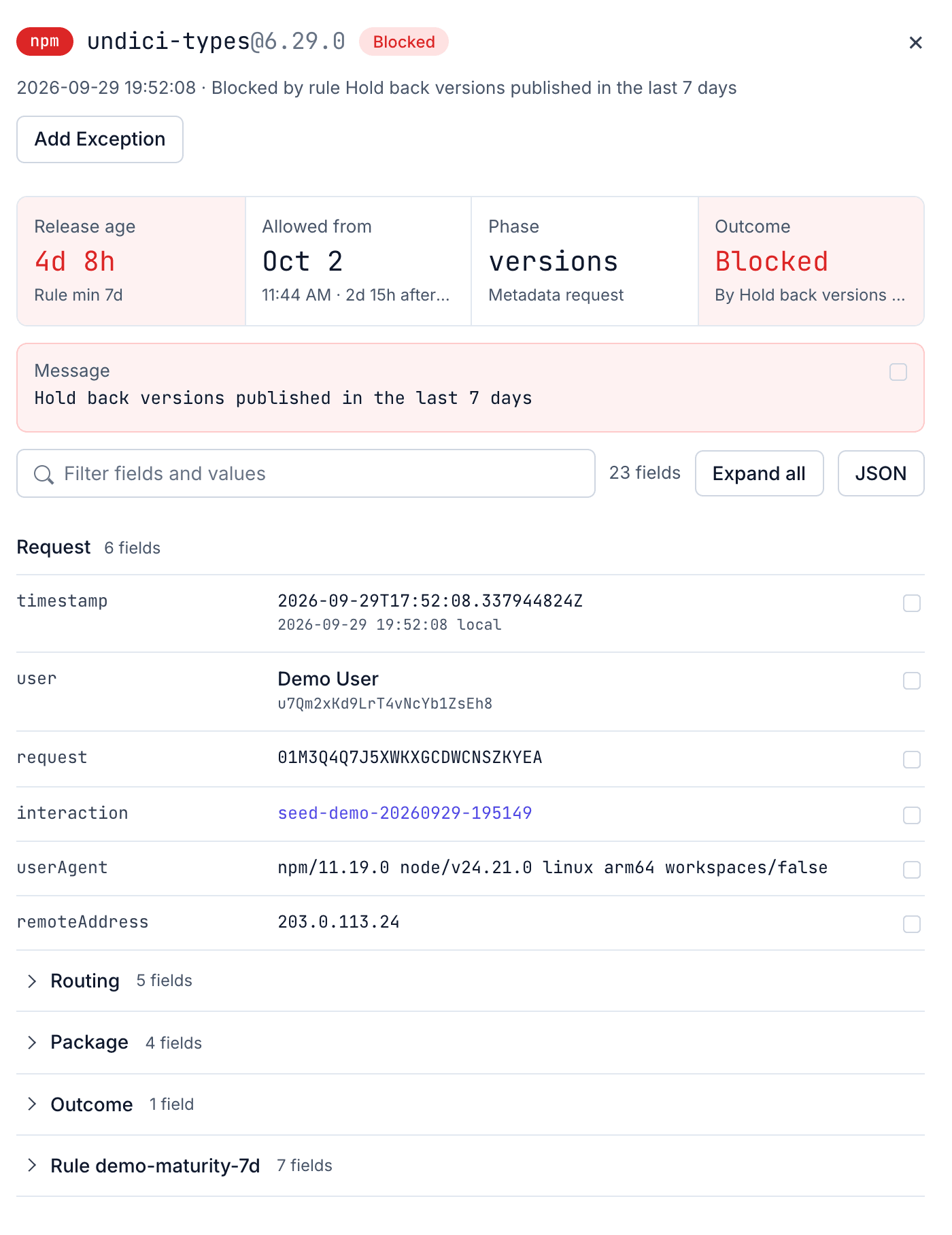
Task: Click the Hold back versions message text
Action: click(283, 399)
